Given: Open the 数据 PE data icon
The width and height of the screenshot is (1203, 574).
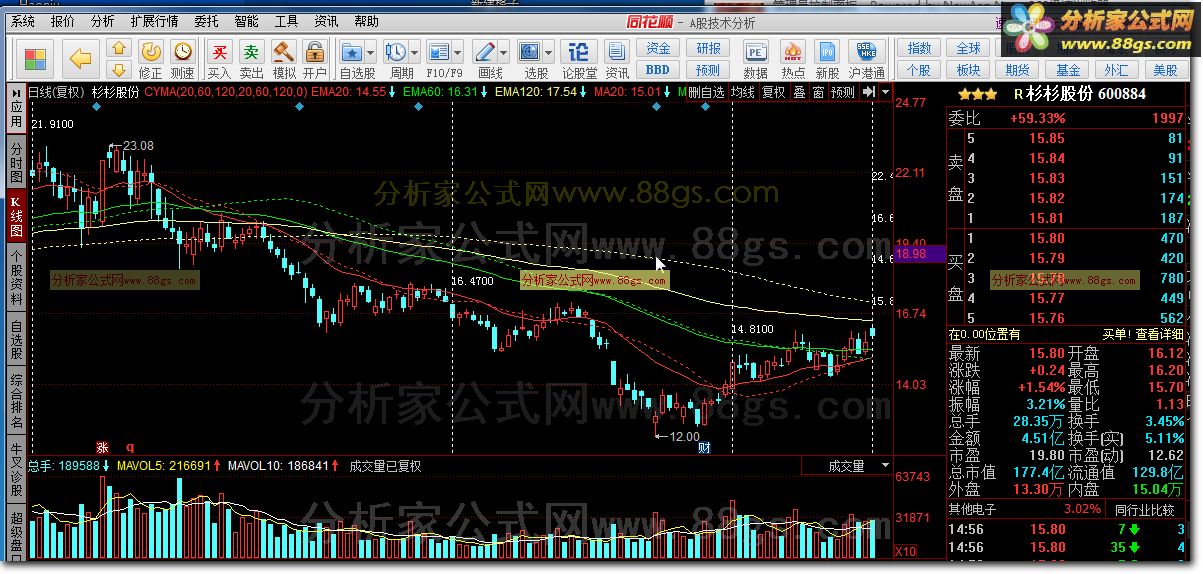Looking at the screenshot, I should coord(756,51).
